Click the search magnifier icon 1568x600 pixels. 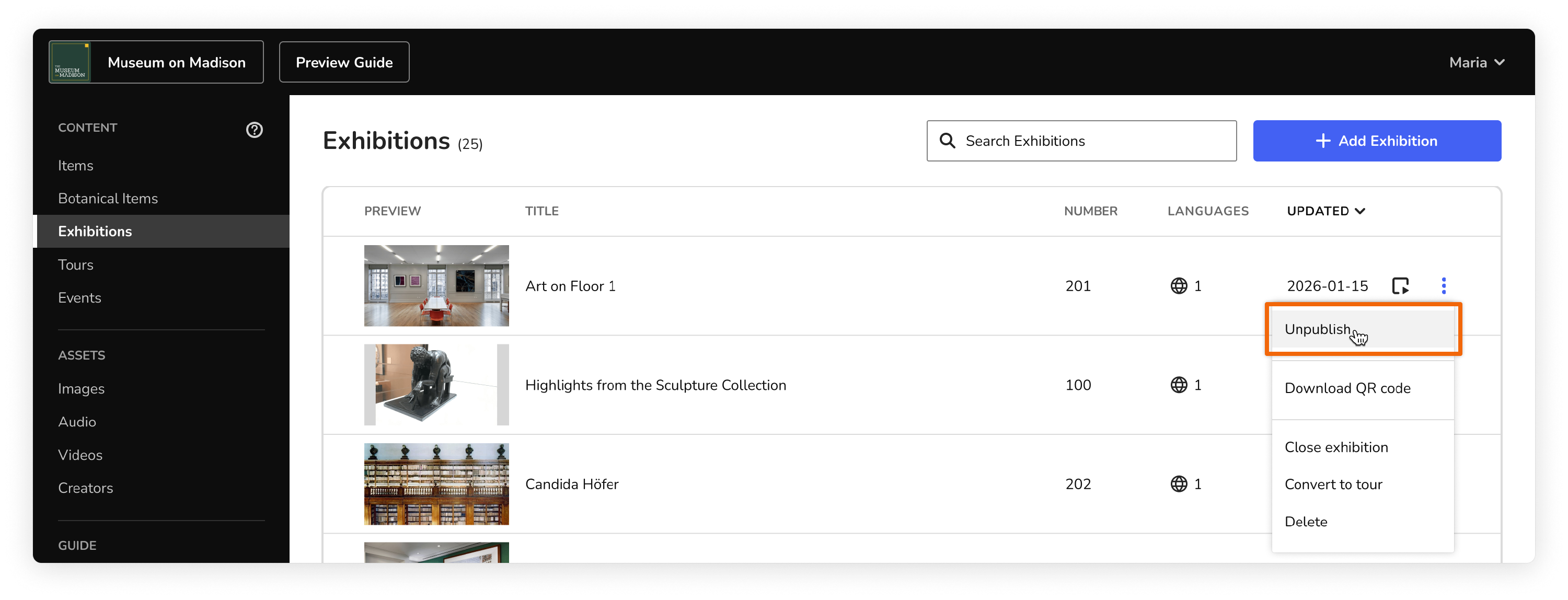tap(947, 141)
